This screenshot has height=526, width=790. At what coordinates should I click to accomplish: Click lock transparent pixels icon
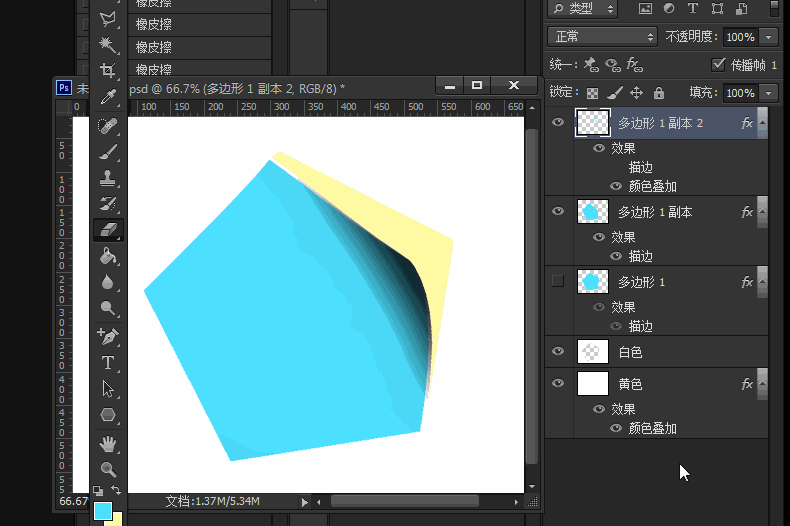(x=592, y=93)
